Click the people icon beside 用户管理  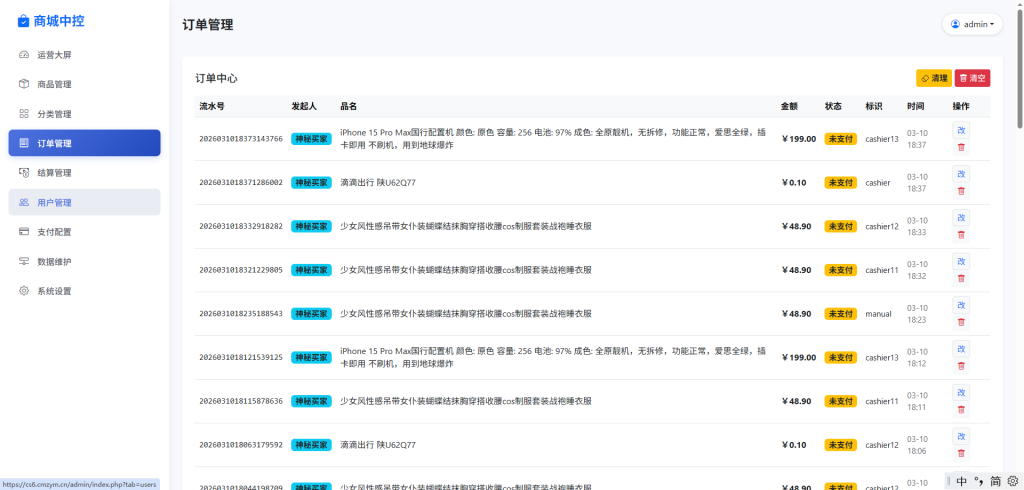coord(24,203)
